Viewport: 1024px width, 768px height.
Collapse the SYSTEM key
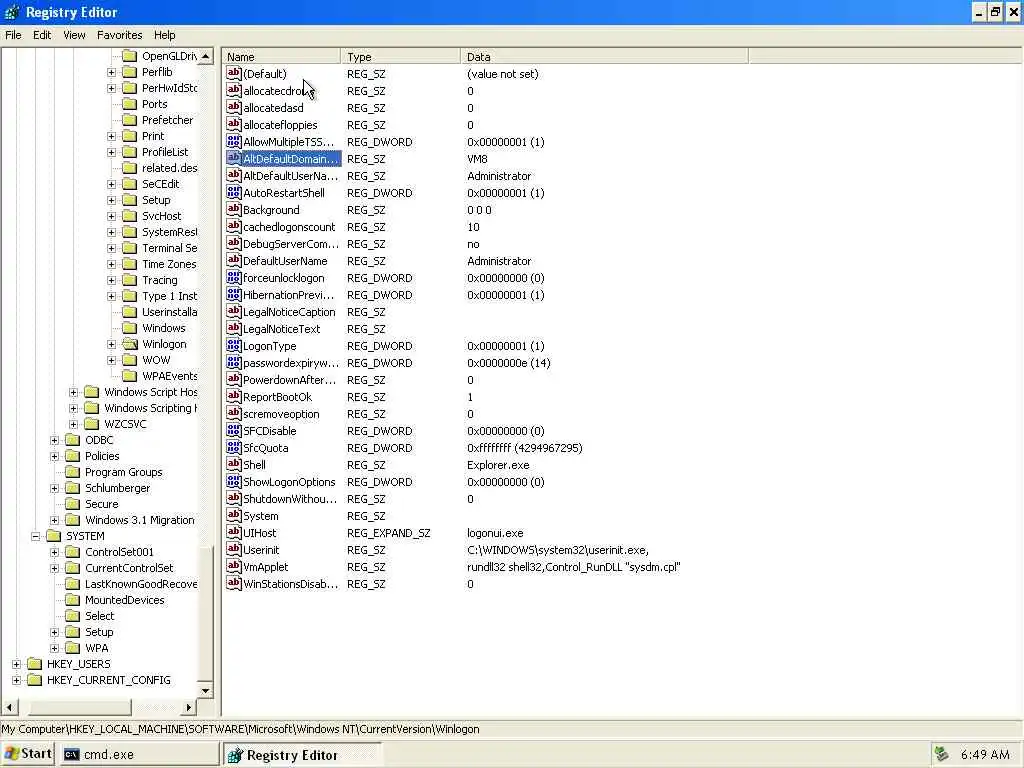pos(35,536)
